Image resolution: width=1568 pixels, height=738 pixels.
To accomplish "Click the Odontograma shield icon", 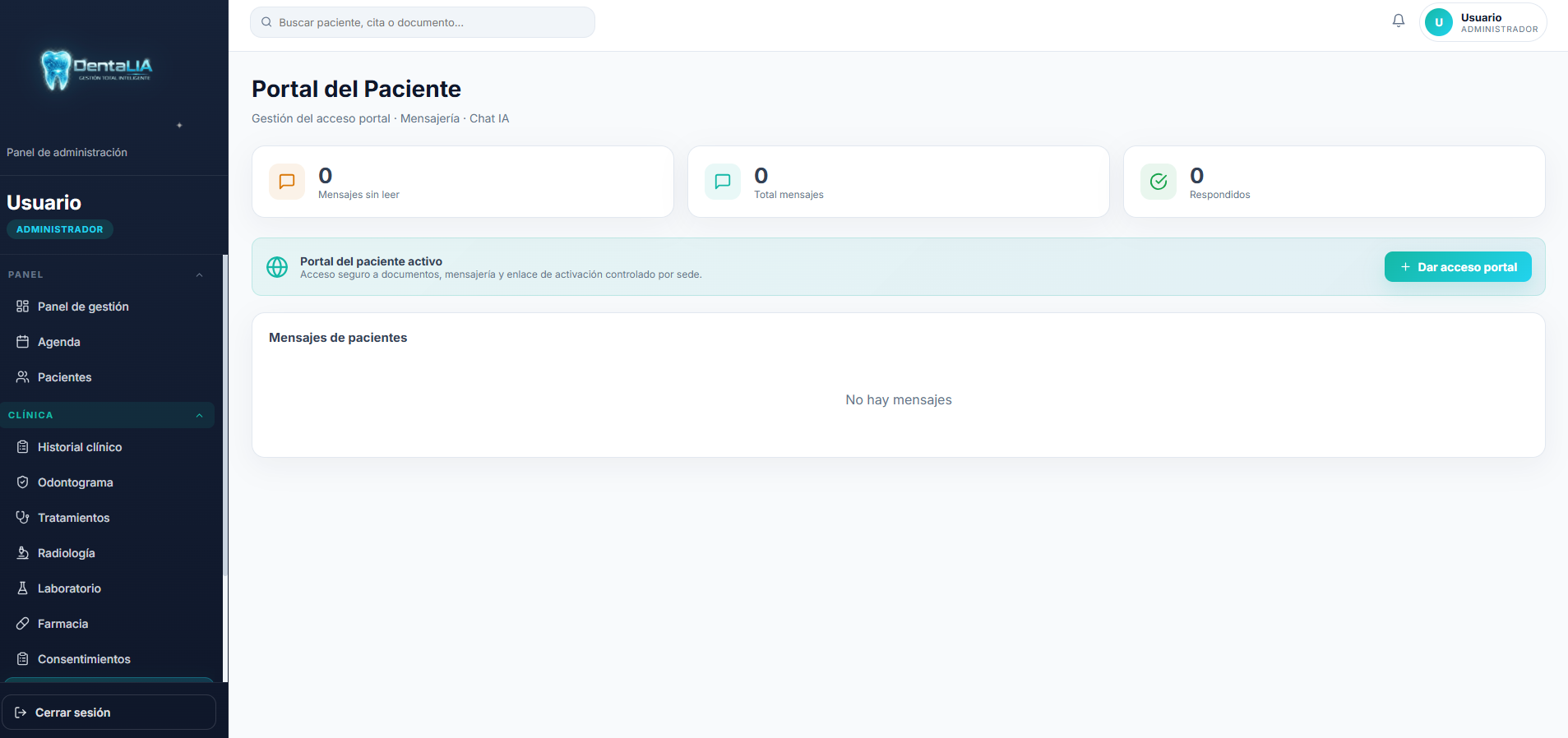I will 23,482.
